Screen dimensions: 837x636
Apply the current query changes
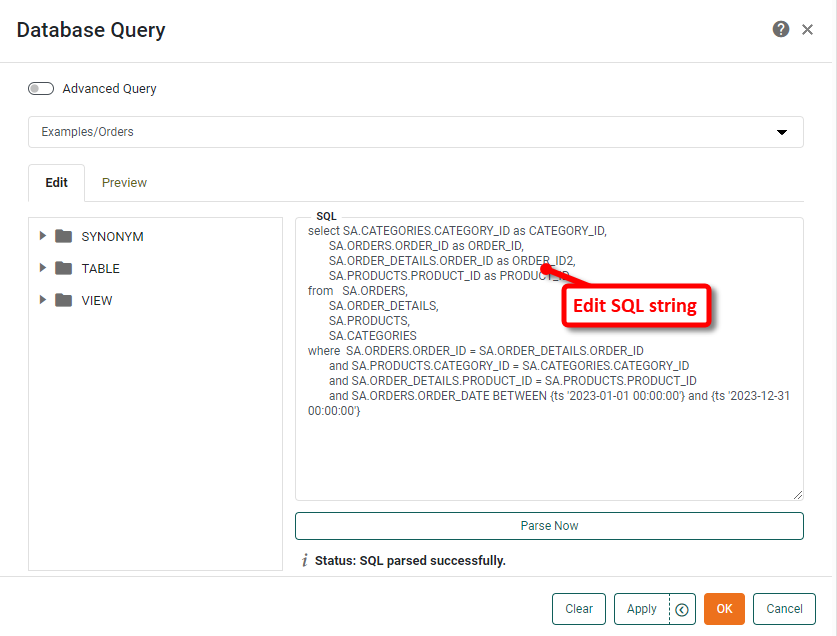pyautogui.click(x=641, y=608)
